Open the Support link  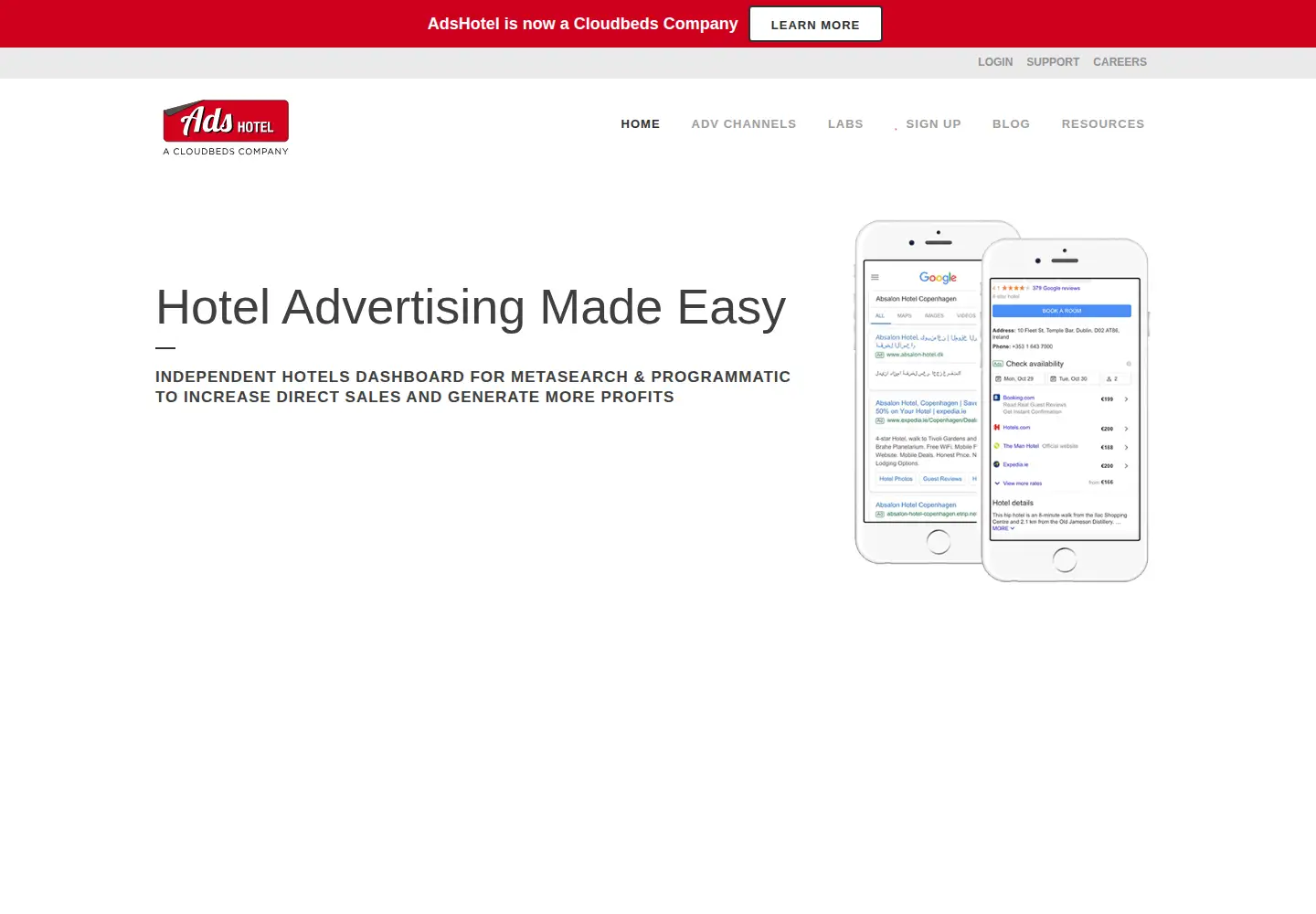pos(1053,62)
